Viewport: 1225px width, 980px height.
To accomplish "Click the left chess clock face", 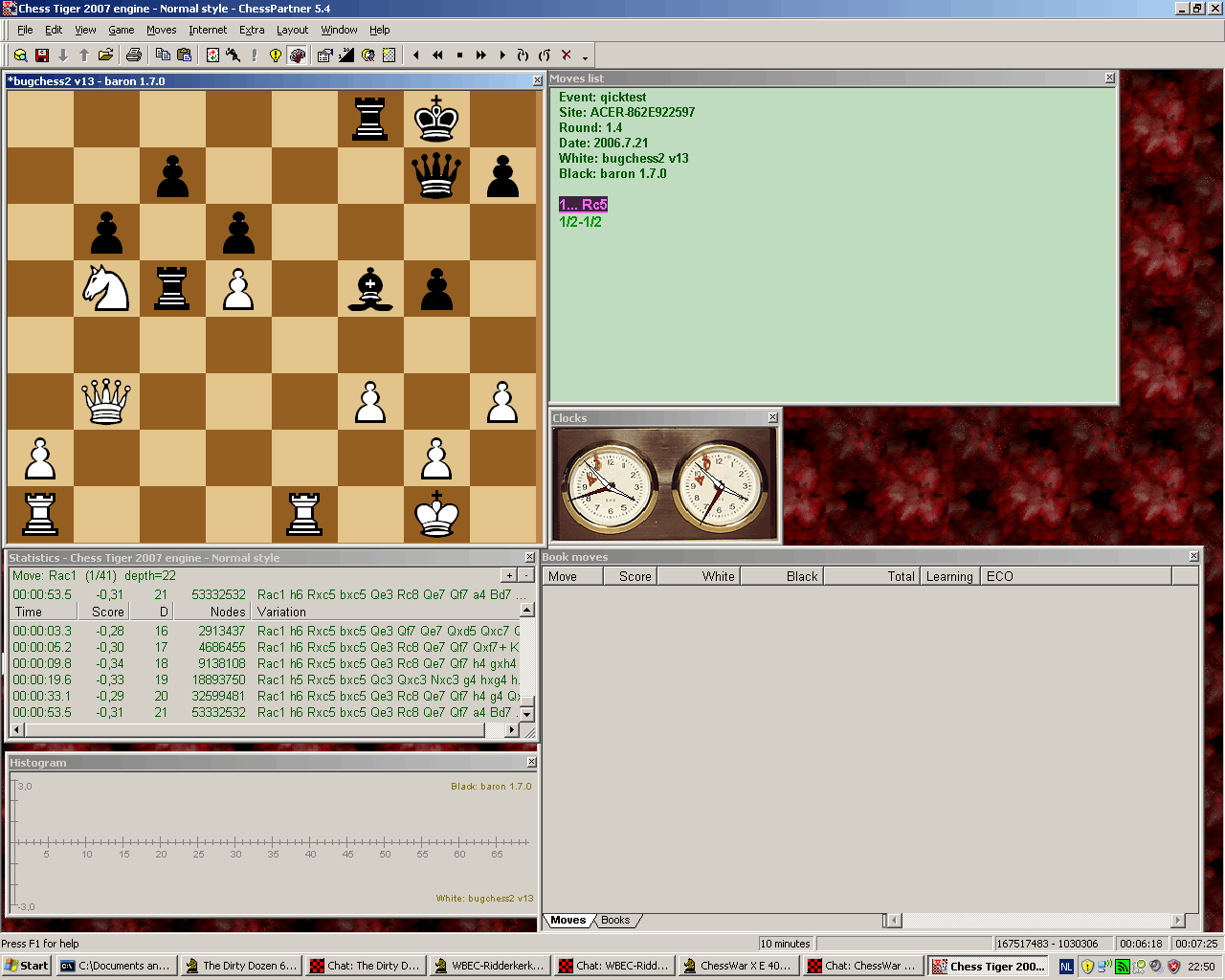I will [x=610, y=485].
